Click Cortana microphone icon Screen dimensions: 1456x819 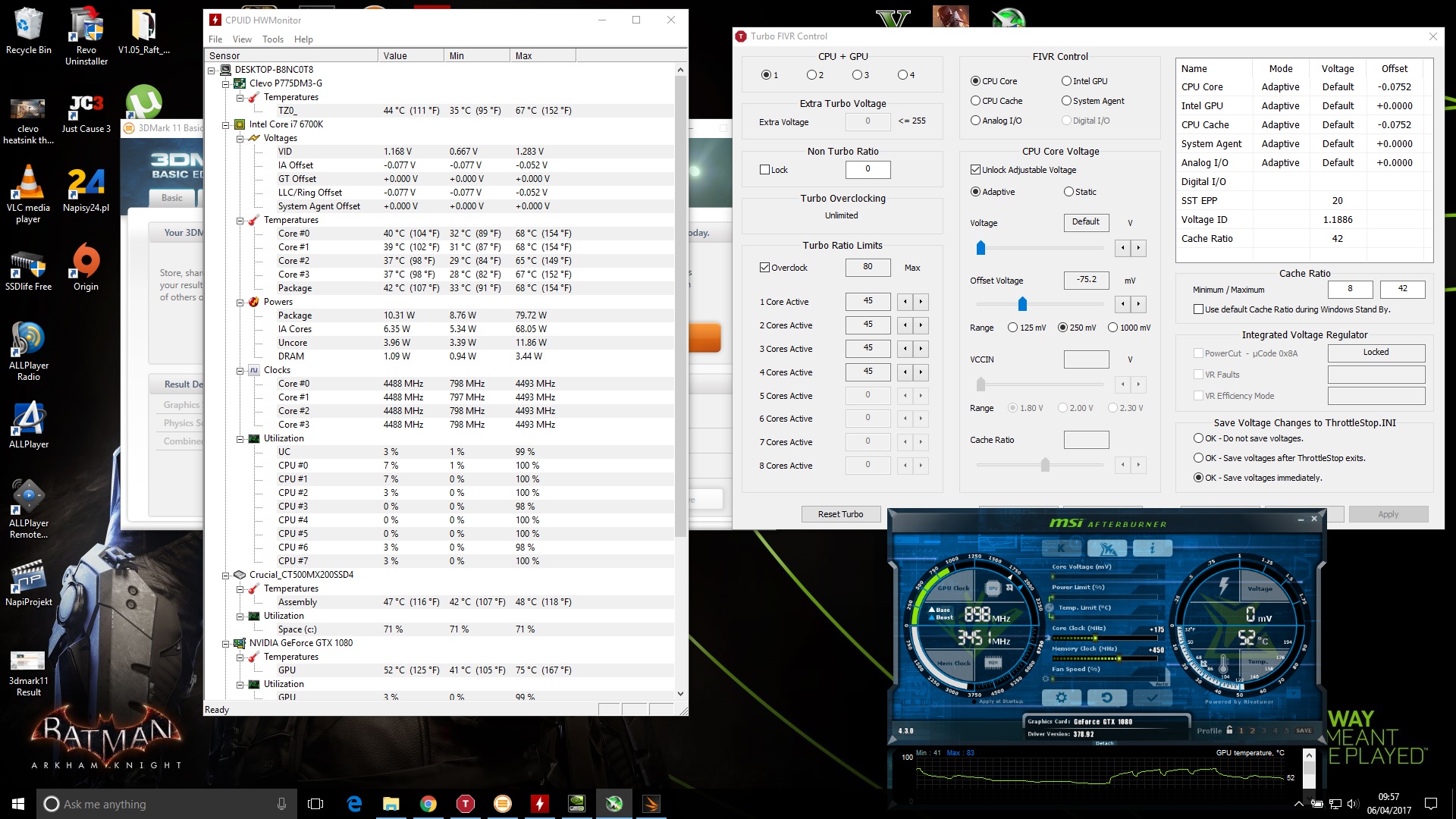click(281, 804)
